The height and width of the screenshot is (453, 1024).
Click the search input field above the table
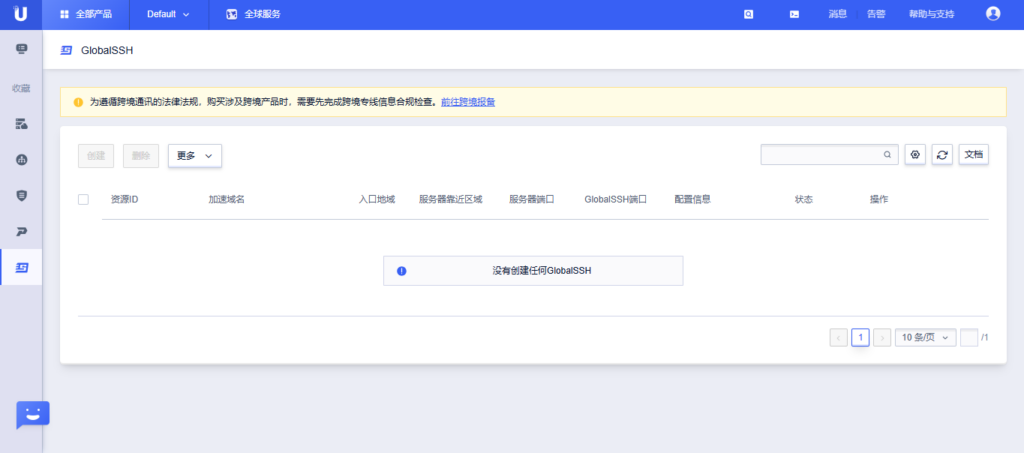click(x=820, y=155)
